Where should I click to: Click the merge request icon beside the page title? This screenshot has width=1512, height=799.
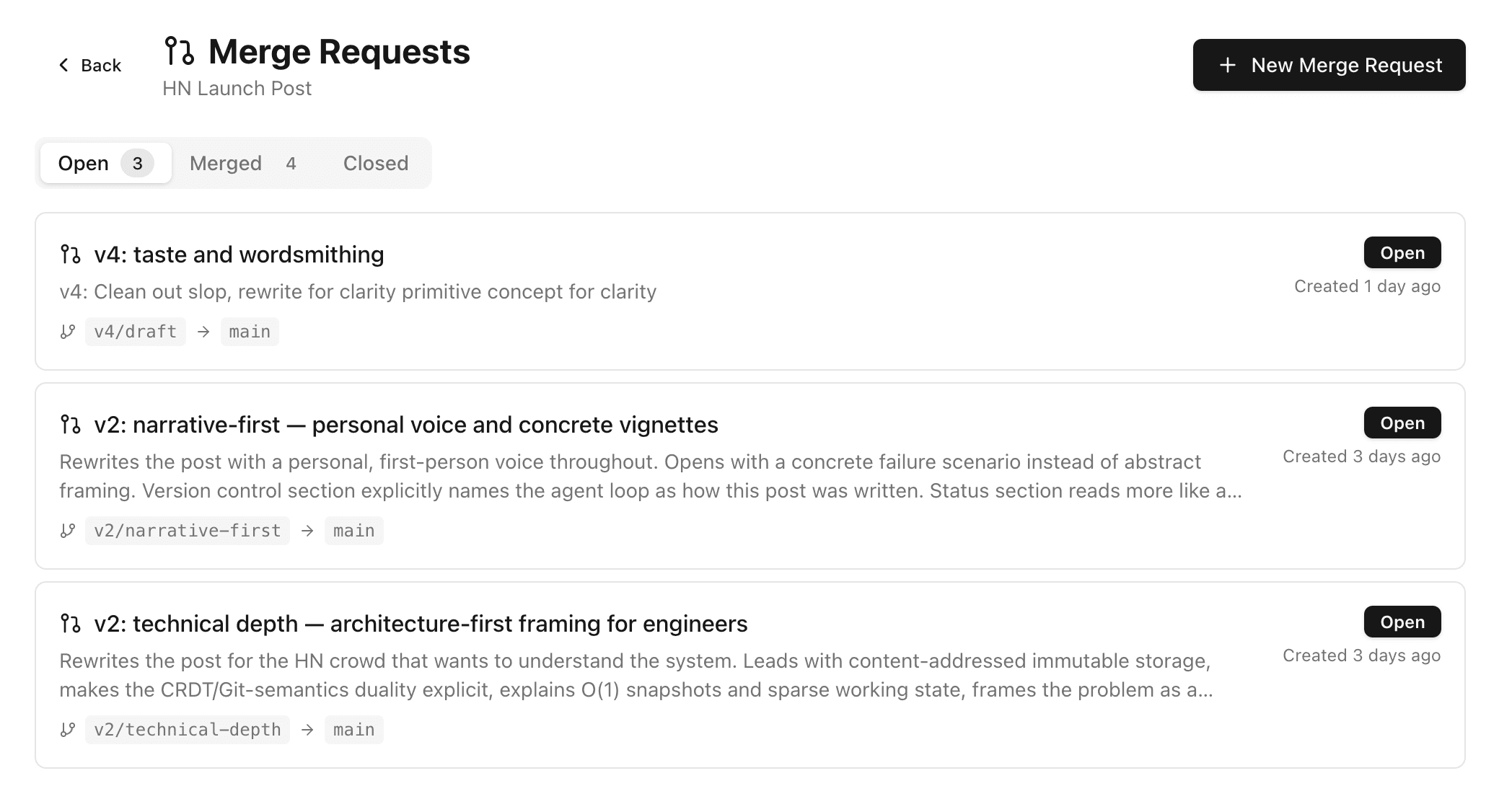(x=180, y=50)
